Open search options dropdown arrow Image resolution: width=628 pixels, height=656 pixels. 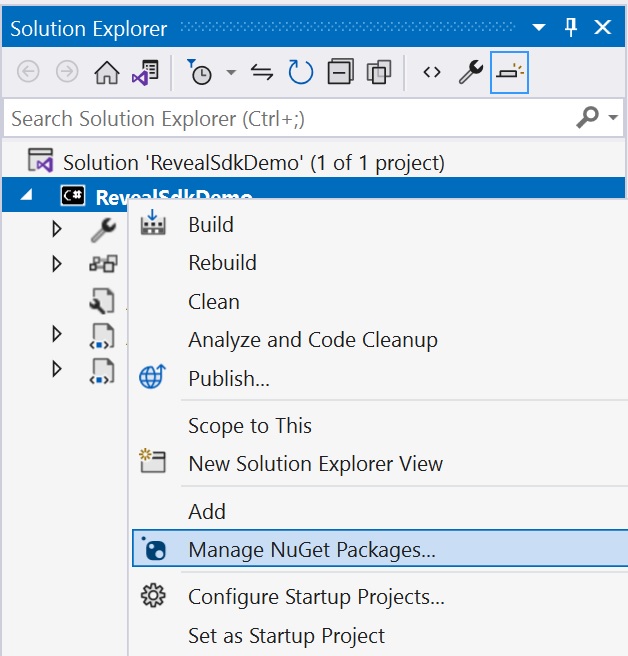(613, 118)
